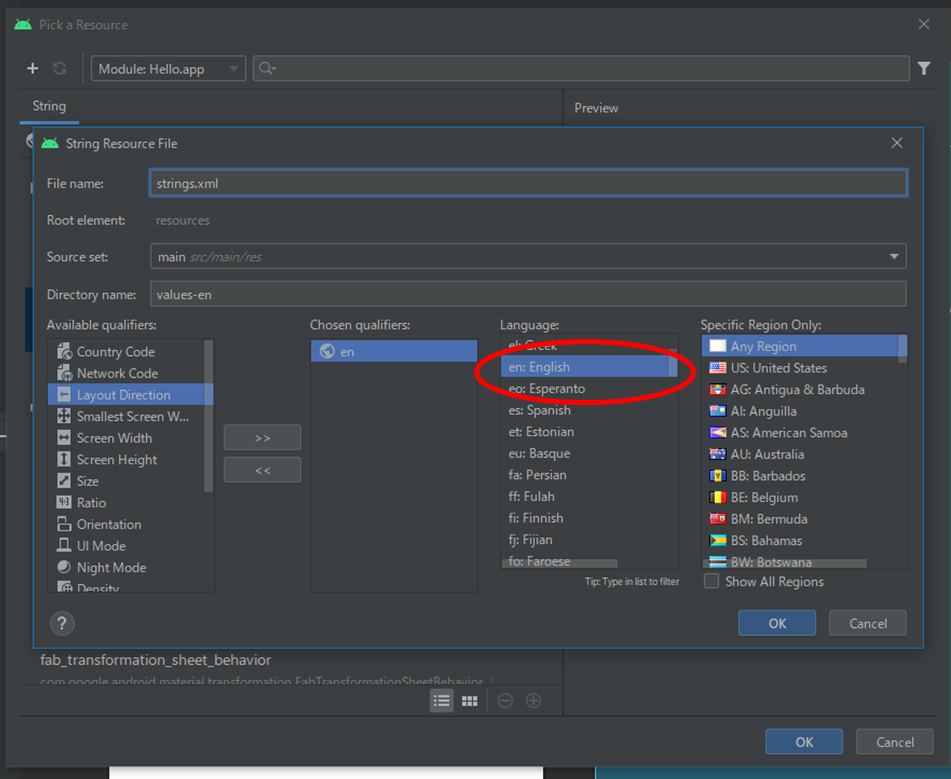The height and width of the screenshot is (779, 951).
Task: Click the File name input field
Action: point(528,183)
